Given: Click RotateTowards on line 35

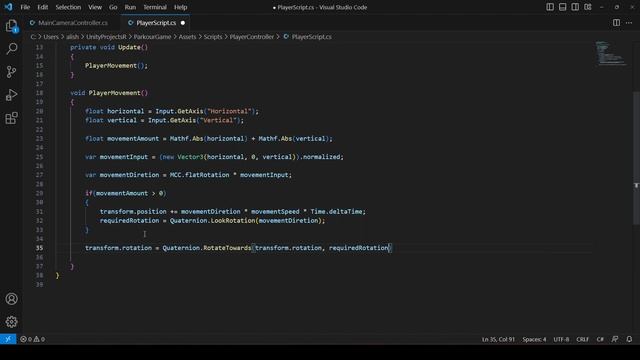Looking at the screenshot, I should tap(227, 248).
